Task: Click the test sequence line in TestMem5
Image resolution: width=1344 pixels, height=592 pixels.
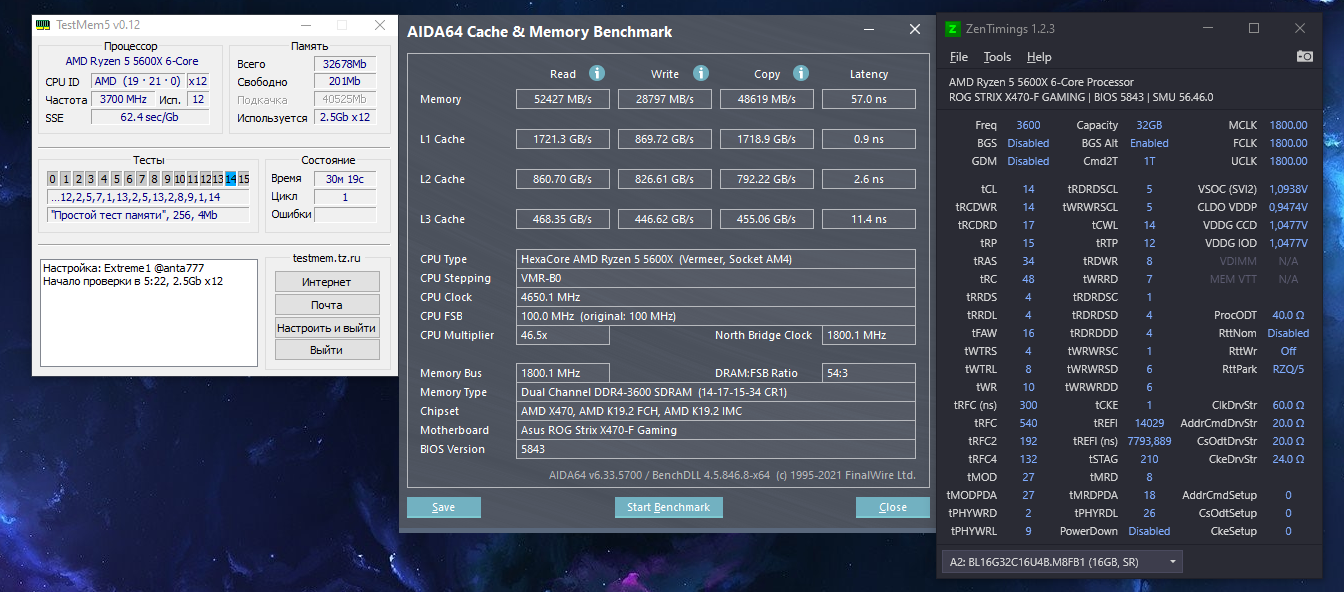Action: (x=148, y=197)
